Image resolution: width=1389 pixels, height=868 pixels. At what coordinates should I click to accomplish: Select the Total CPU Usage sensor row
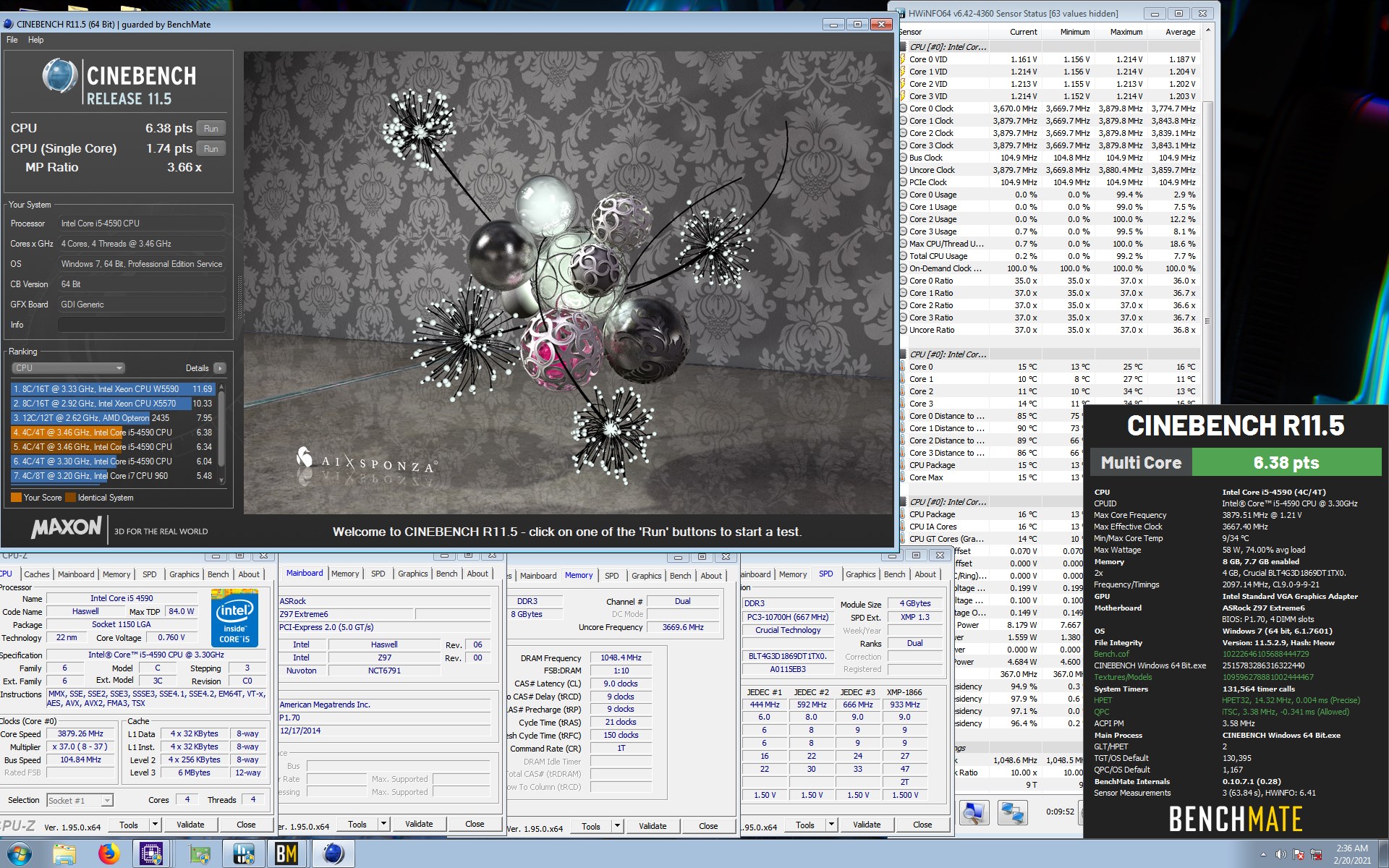1050,256
